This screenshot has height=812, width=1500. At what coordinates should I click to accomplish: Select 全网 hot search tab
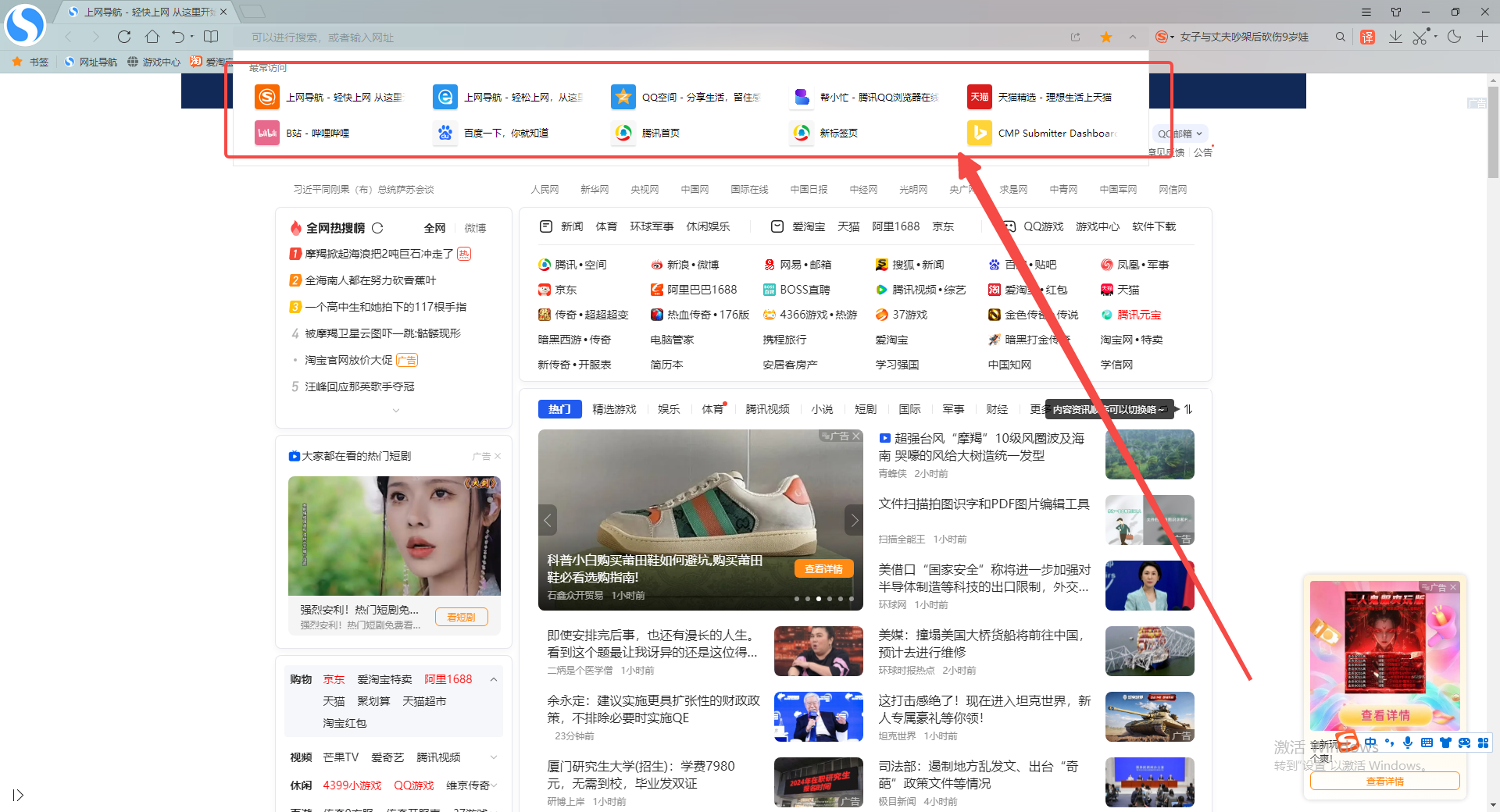434,228
